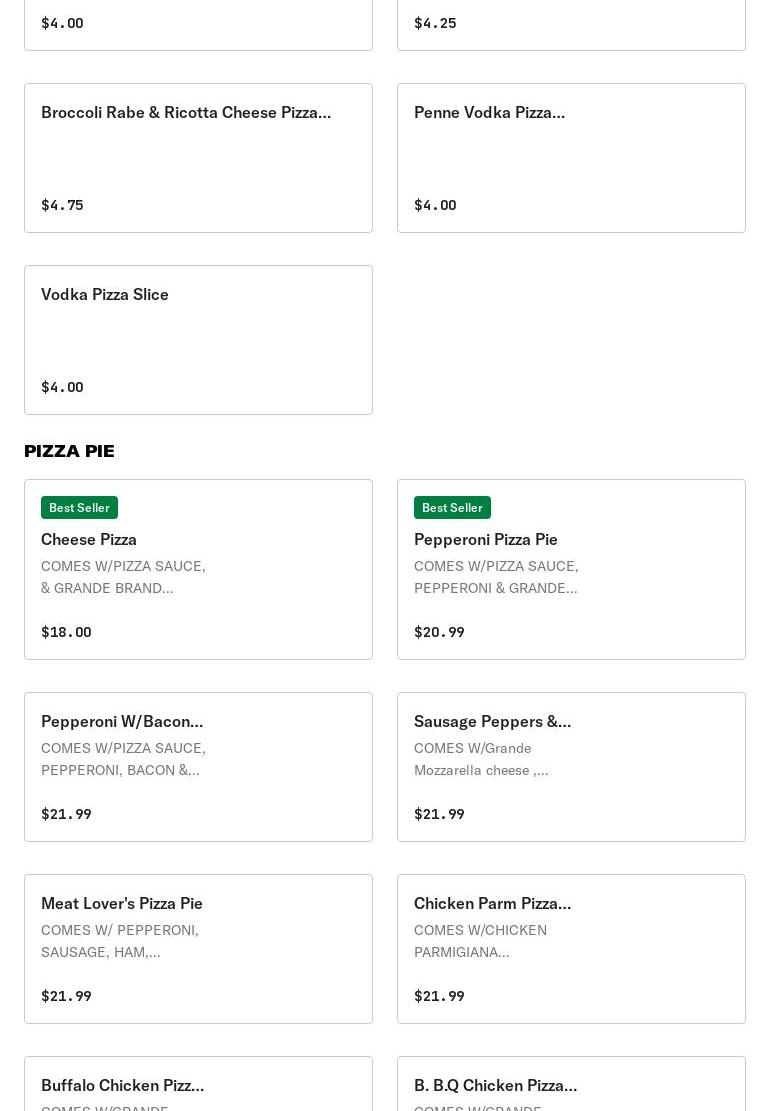The image size is (770, 1111).
Task: Open the Broccoli Rabe & Ricotta Cheese Pizza item
Action: click(x=198, y=158)
